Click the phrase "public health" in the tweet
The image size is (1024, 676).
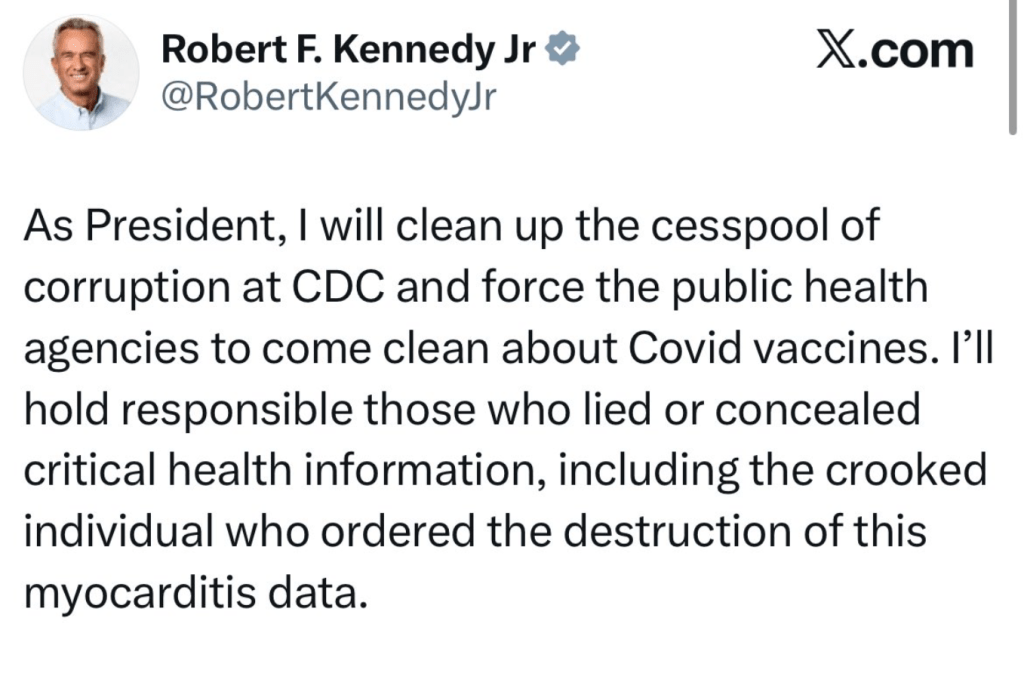tap(800, 289)
